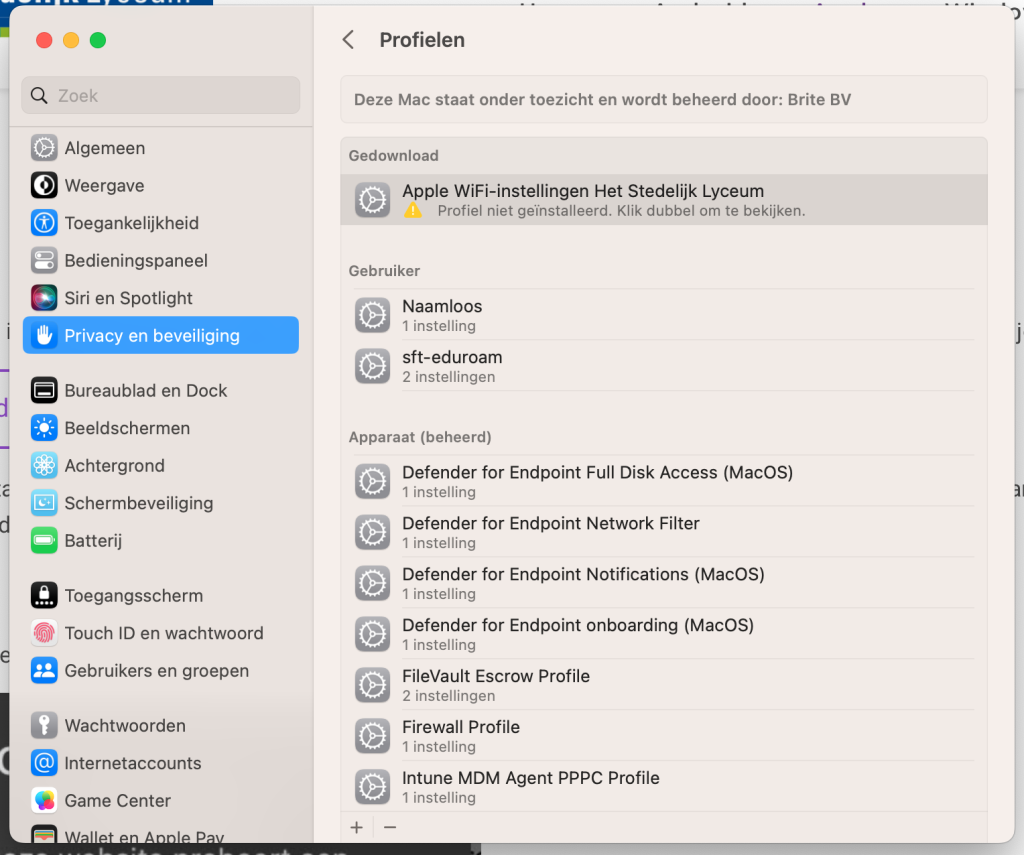
Task: Select the Touch ID en wachtwoord fingerprint icon
Action: pos(44,633)
